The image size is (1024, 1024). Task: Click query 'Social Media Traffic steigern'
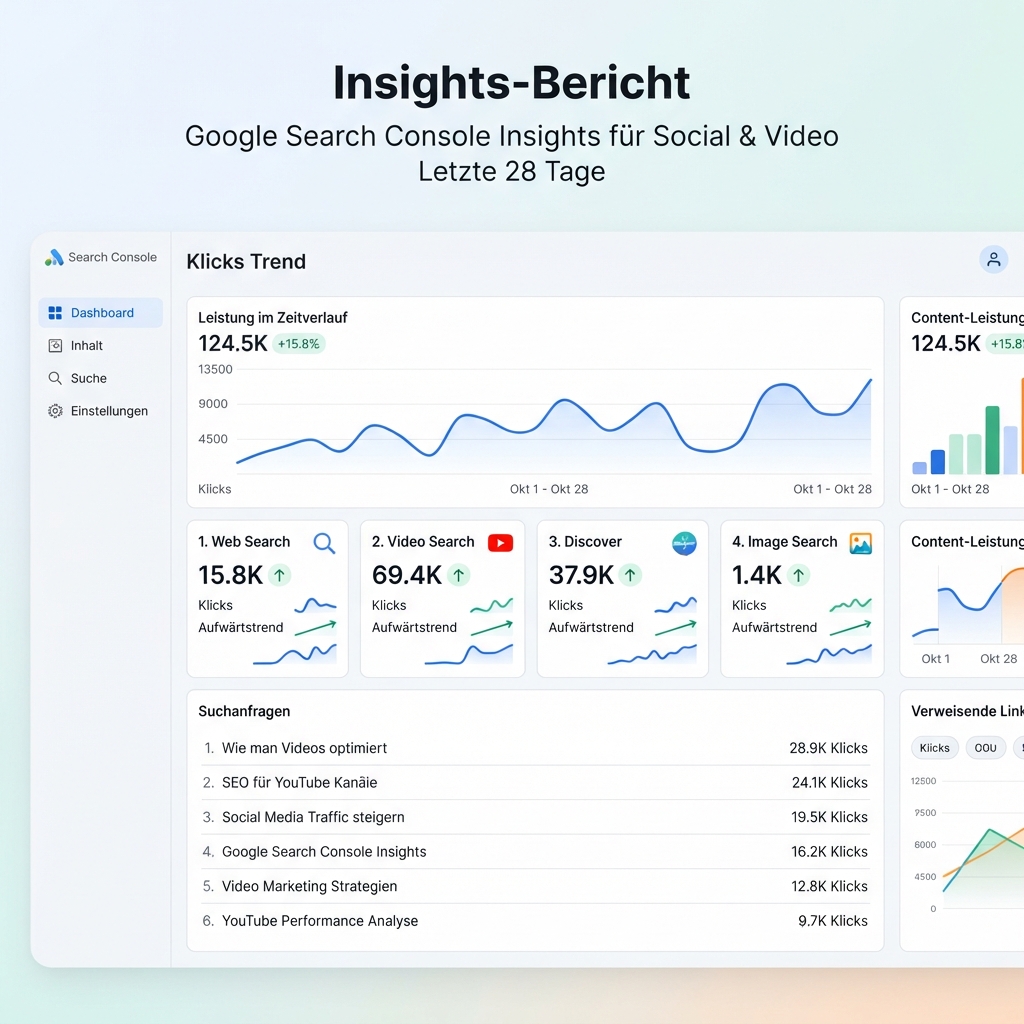pyautogui.click(x=313, y=817)
